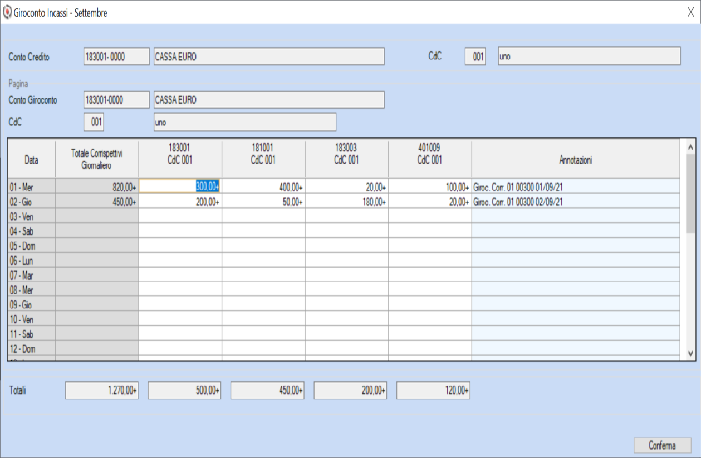Click the CdC 001 field under Conto Giroconto
The height and width of the screenshot is (460, 702).
[94, 122]
